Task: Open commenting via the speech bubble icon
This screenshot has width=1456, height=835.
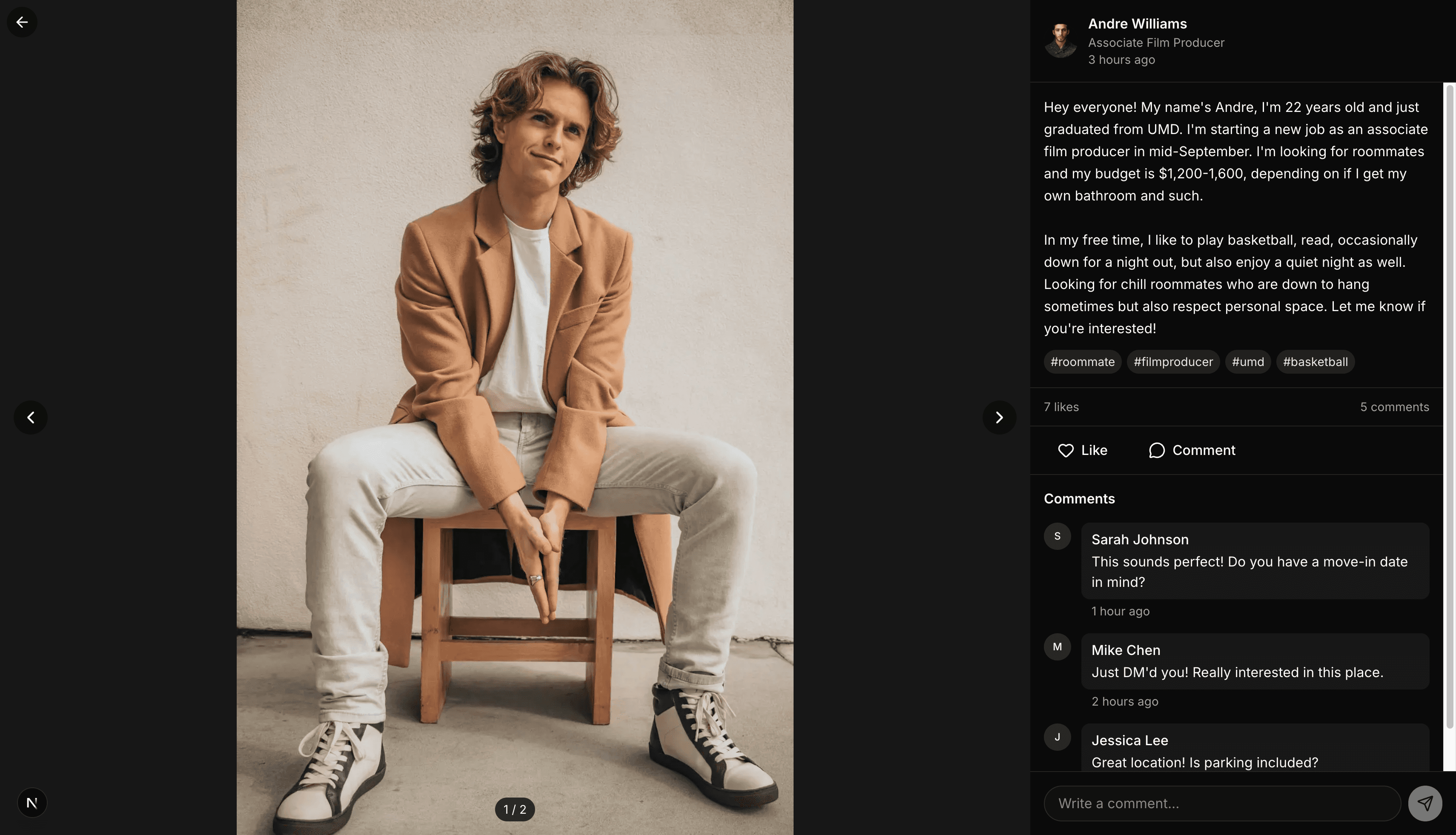Action: point(1157,450)
